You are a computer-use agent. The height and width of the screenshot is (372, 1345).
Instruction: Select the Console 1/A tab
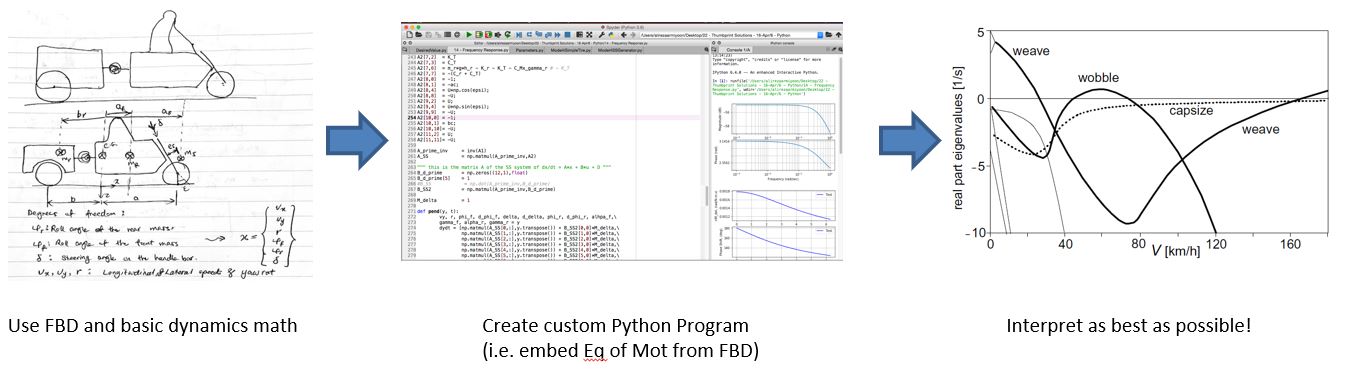(737, 50)
